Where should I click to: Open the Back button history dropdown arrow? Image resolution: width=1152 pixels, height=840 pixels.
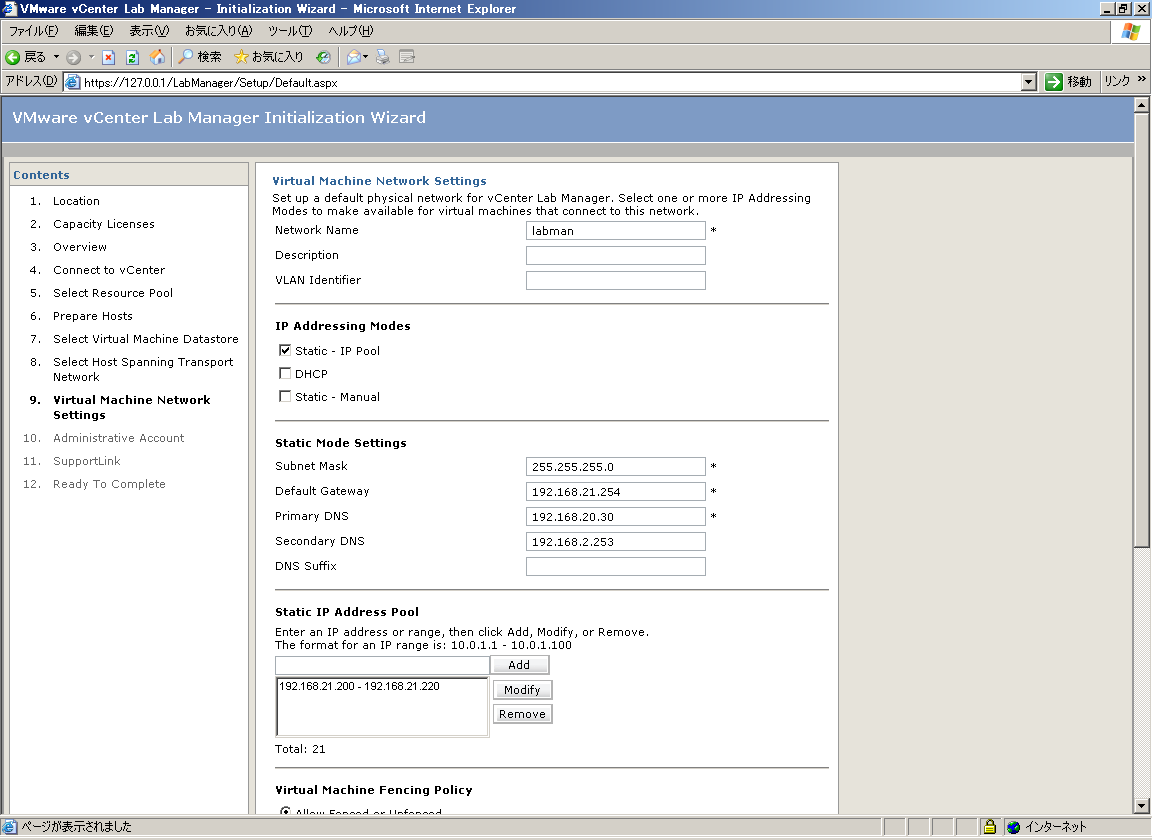point(56,57)
